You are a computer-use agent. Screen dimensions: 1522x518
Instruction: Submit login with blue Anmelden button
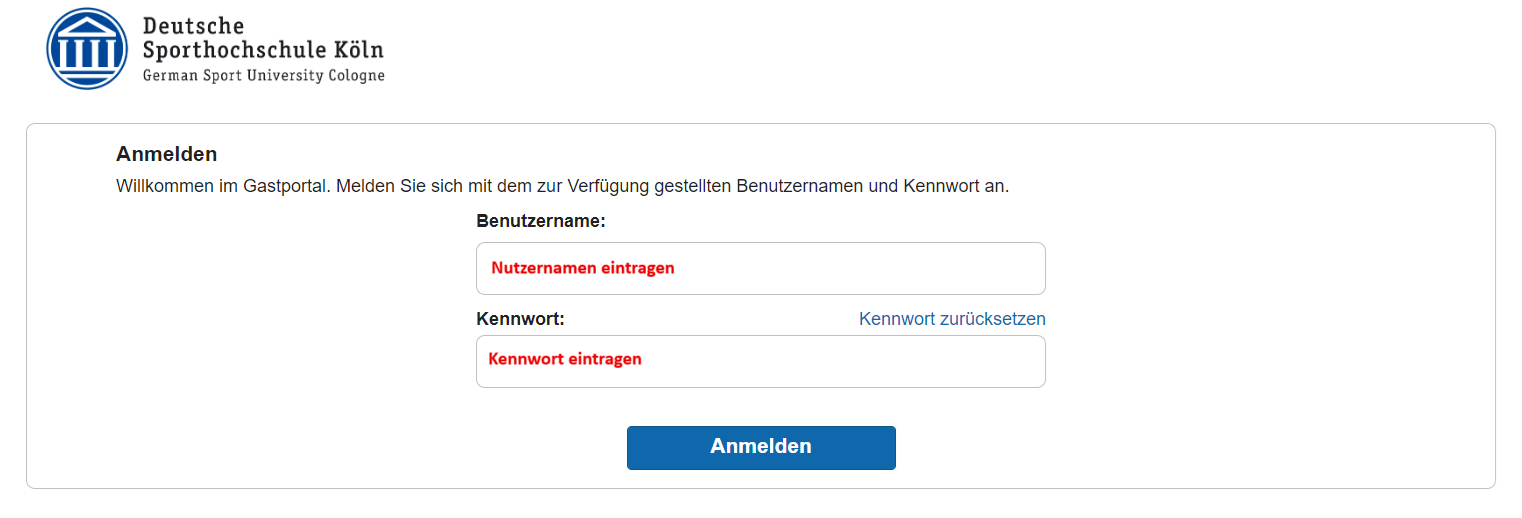point(761,447)
